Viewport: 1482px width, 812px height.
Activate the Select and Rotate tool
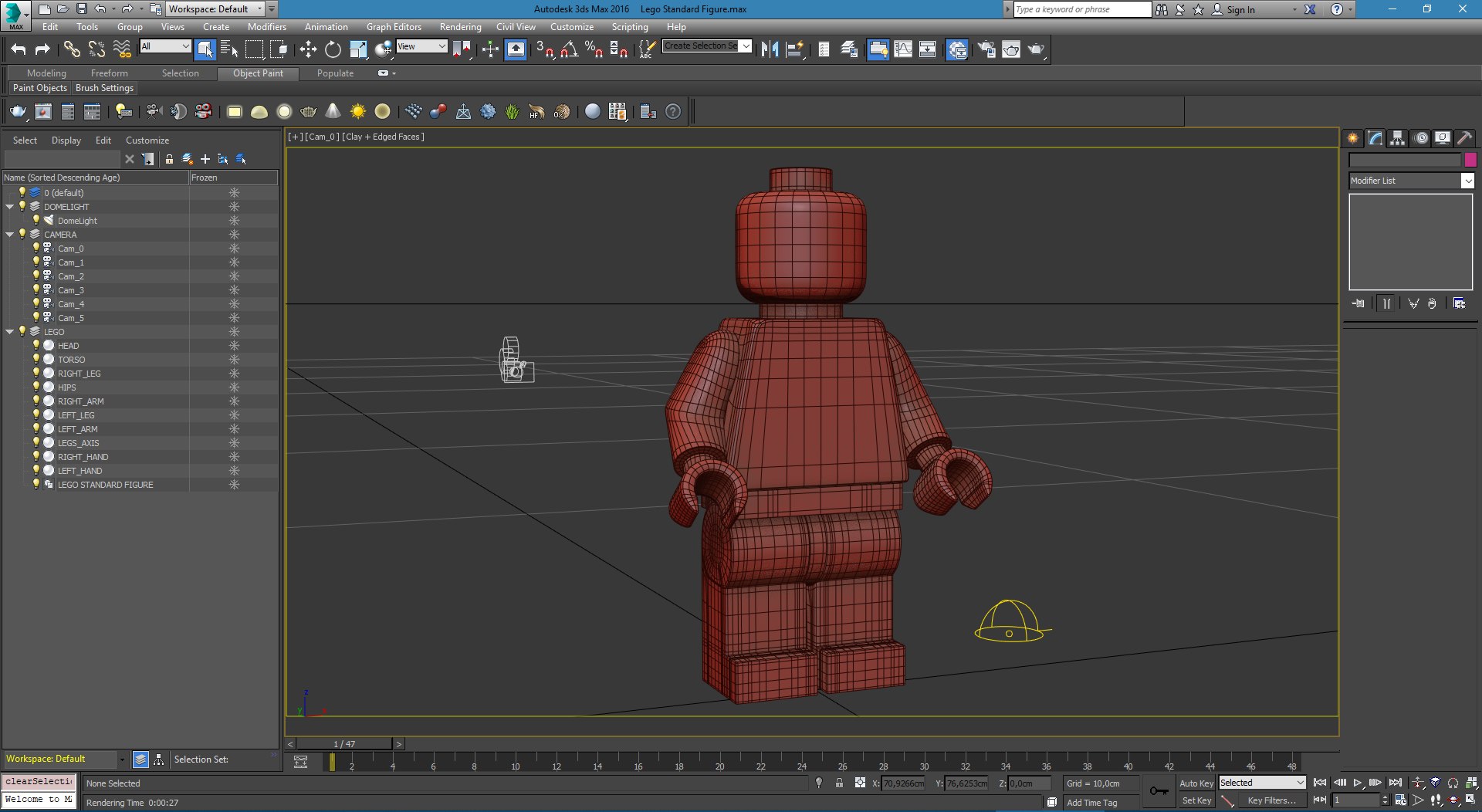(x=333, y=49)
